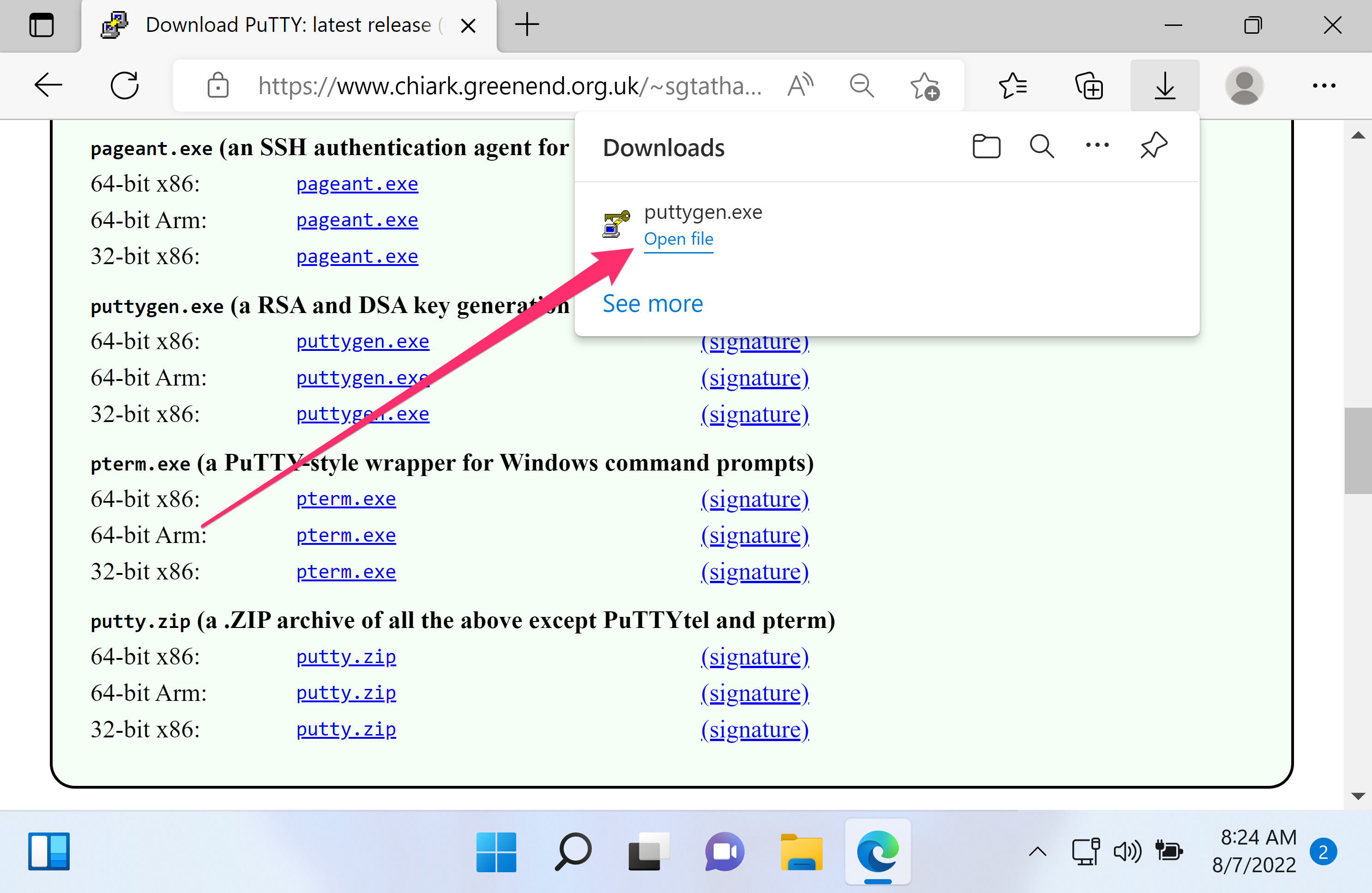1372x893 pixels.
Task: Open a new browser tab
Action: [x=527, y=25]
